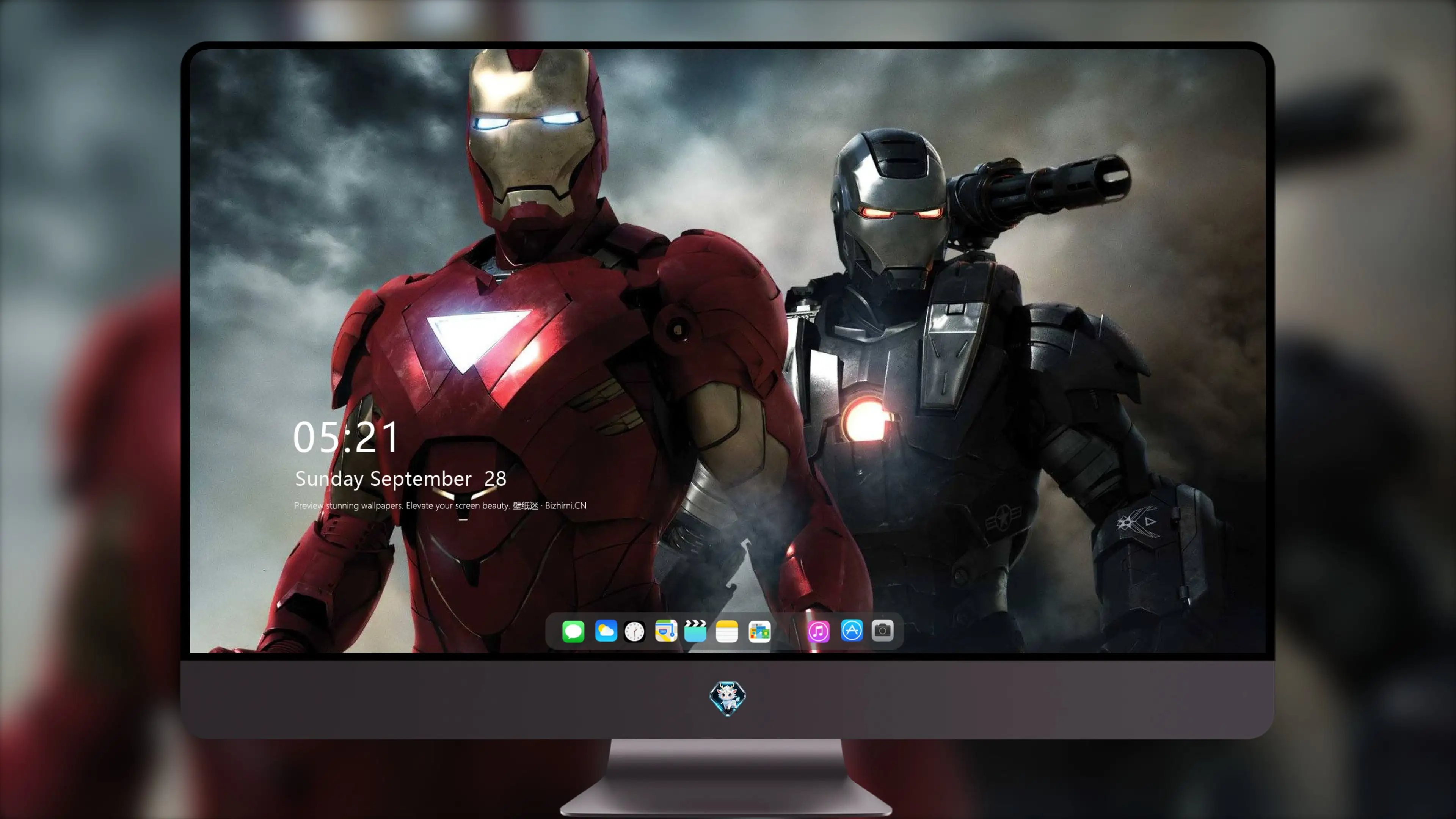Open the Camera app in the dock
The image size is (1456, 819).
pos(882,631)
